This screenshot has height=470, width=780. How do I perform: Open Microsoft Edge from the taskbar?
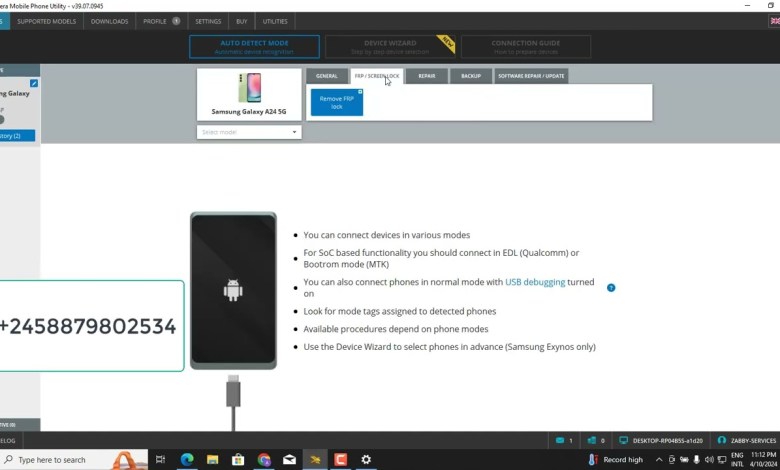(187, 460)
